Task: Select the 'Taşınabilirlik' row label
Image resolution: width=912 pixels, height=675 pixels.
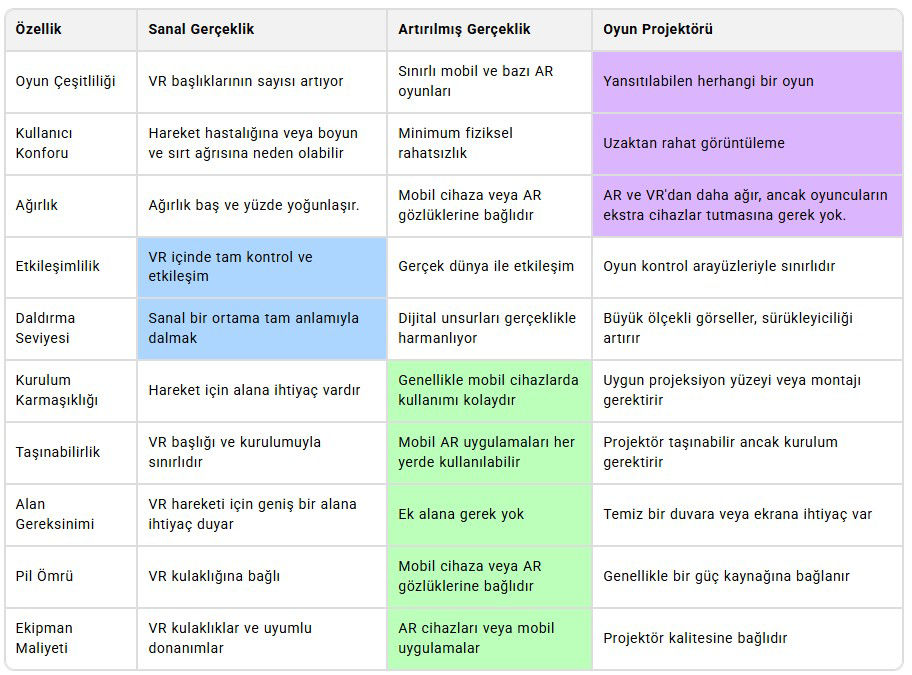Action: coord(58,452)
